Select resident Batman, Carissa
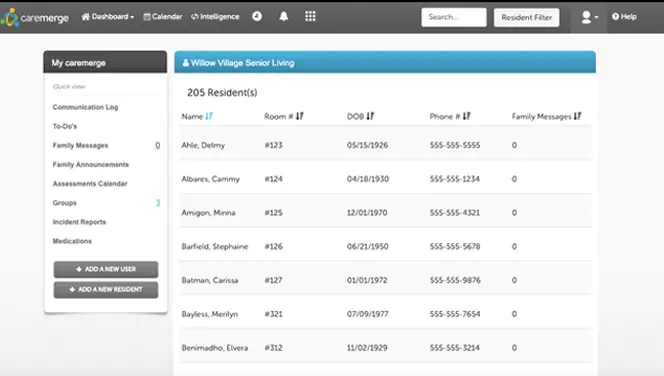The image size is (664, 376). [210, 280]
